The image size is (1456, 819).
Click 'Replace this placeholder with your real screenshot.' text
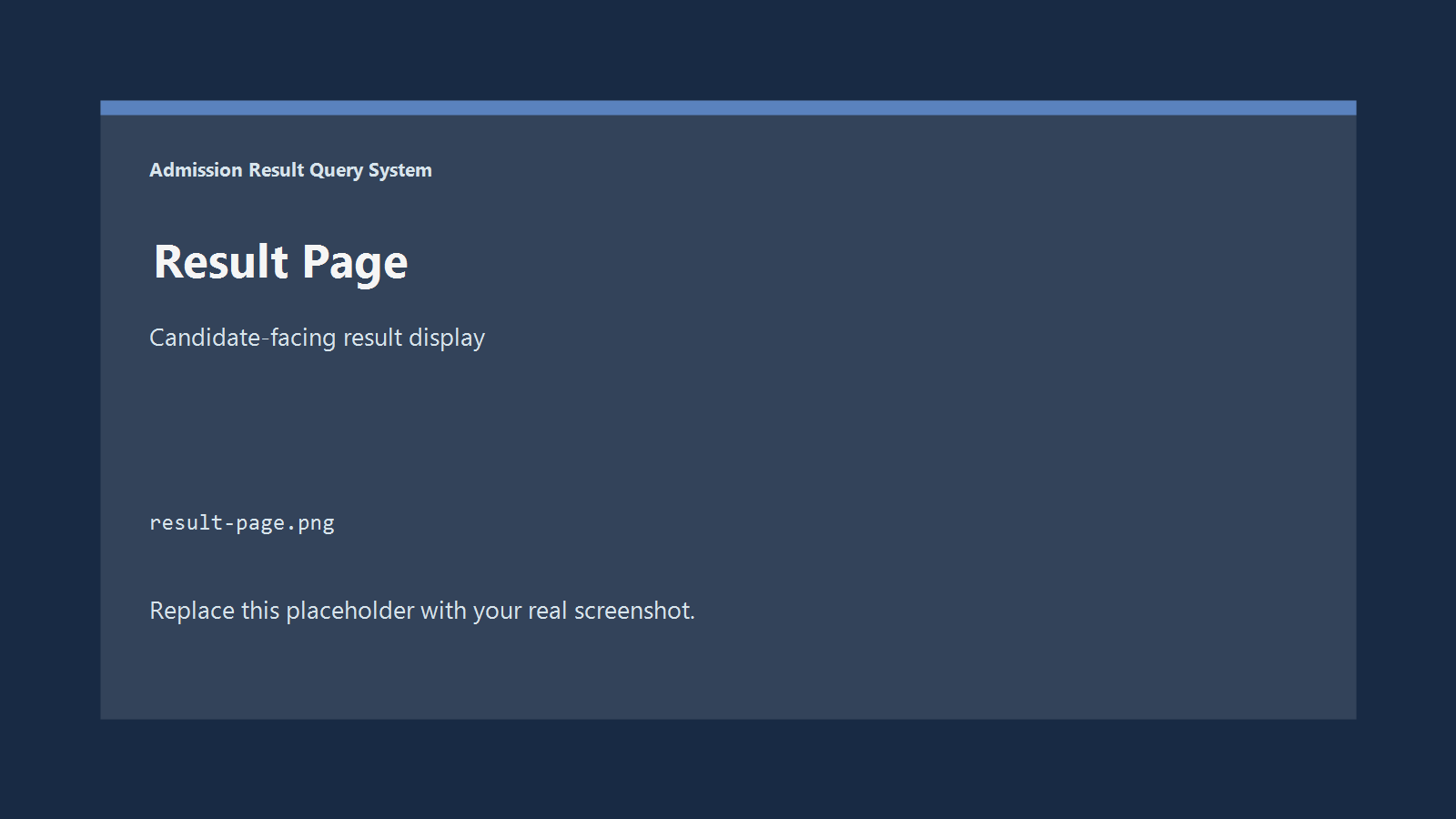pos(422,611)
